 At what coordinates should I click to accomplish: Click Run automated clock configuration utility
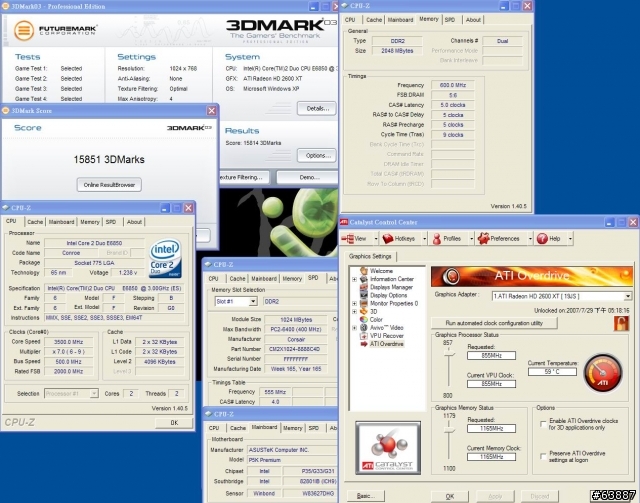(494, 323)
